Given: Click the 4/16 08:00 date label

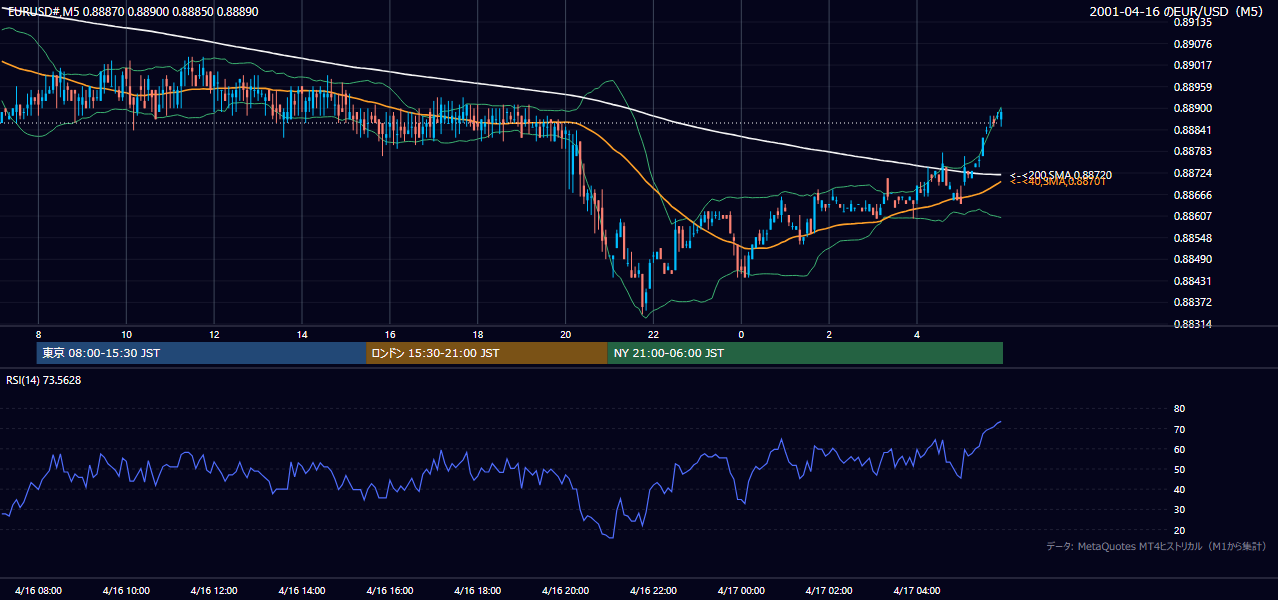Looking at the screenshot, I should [x=38, y=590].
